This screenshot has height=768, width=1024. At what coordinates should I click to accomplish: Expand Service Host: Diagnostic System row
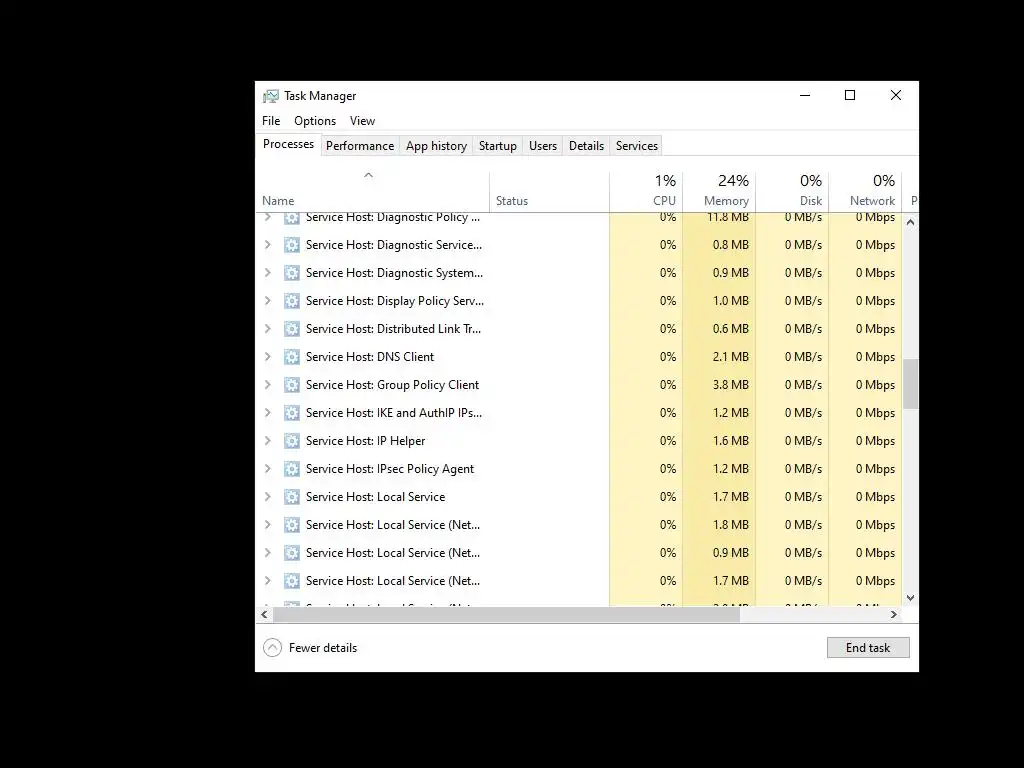coord(267,273)
